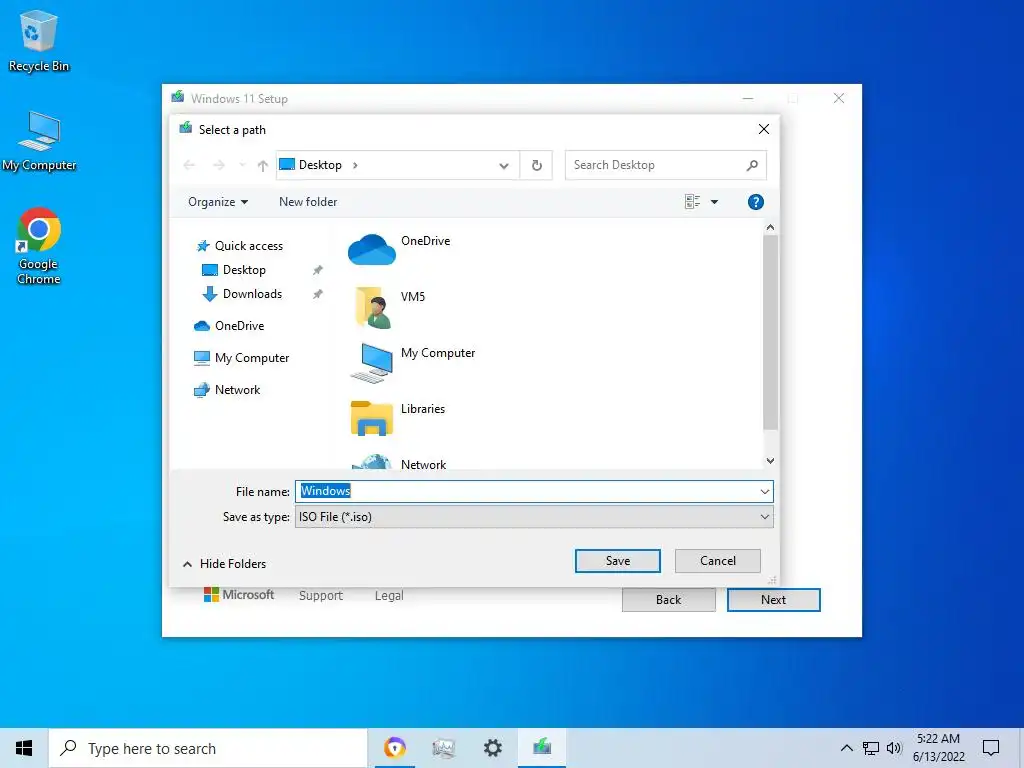Unpin Desktop from Quick access

[x=317, y=270]
